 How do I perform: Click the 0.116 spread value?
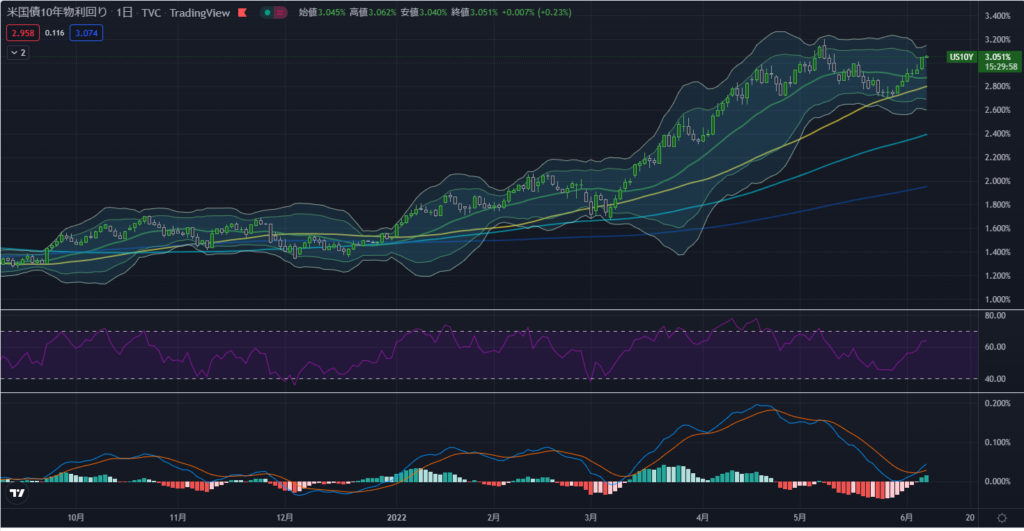point(54,33)
